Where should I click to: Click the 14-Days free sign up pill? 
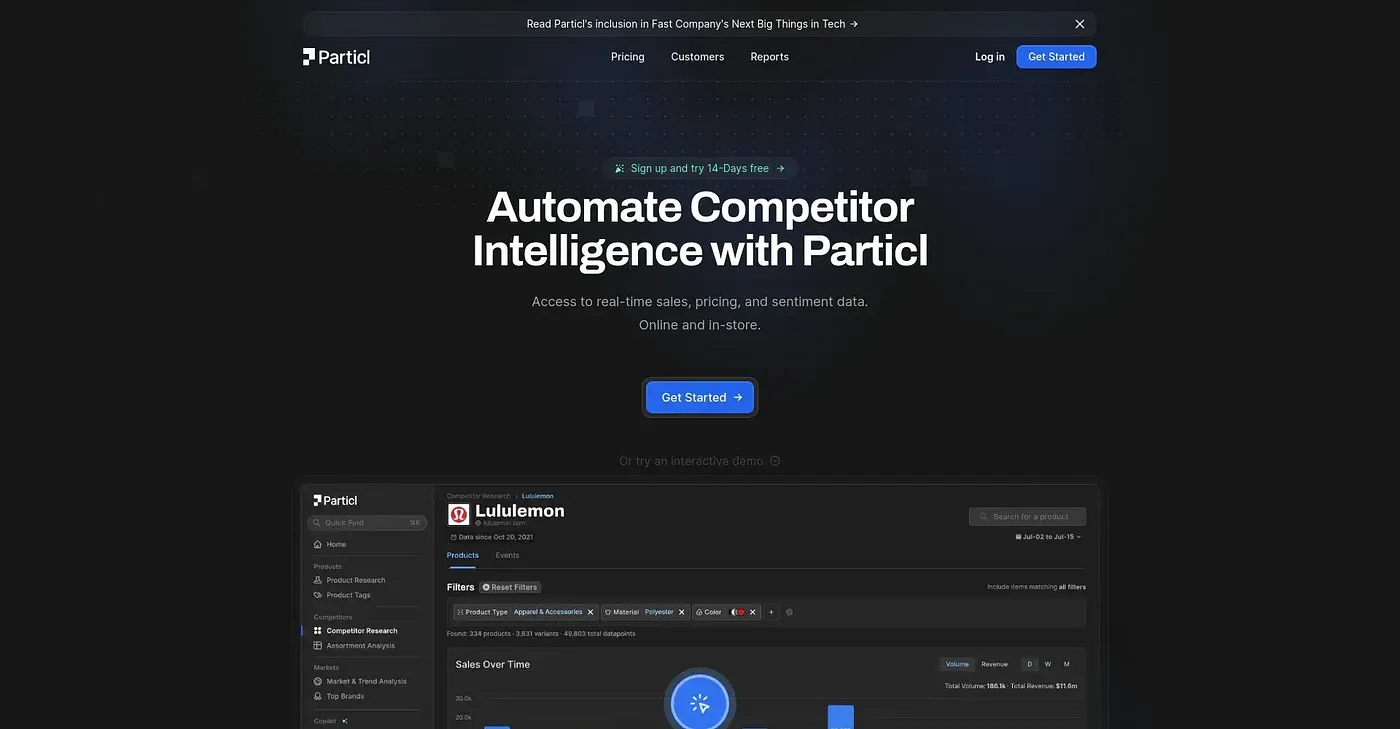[700, 168]
